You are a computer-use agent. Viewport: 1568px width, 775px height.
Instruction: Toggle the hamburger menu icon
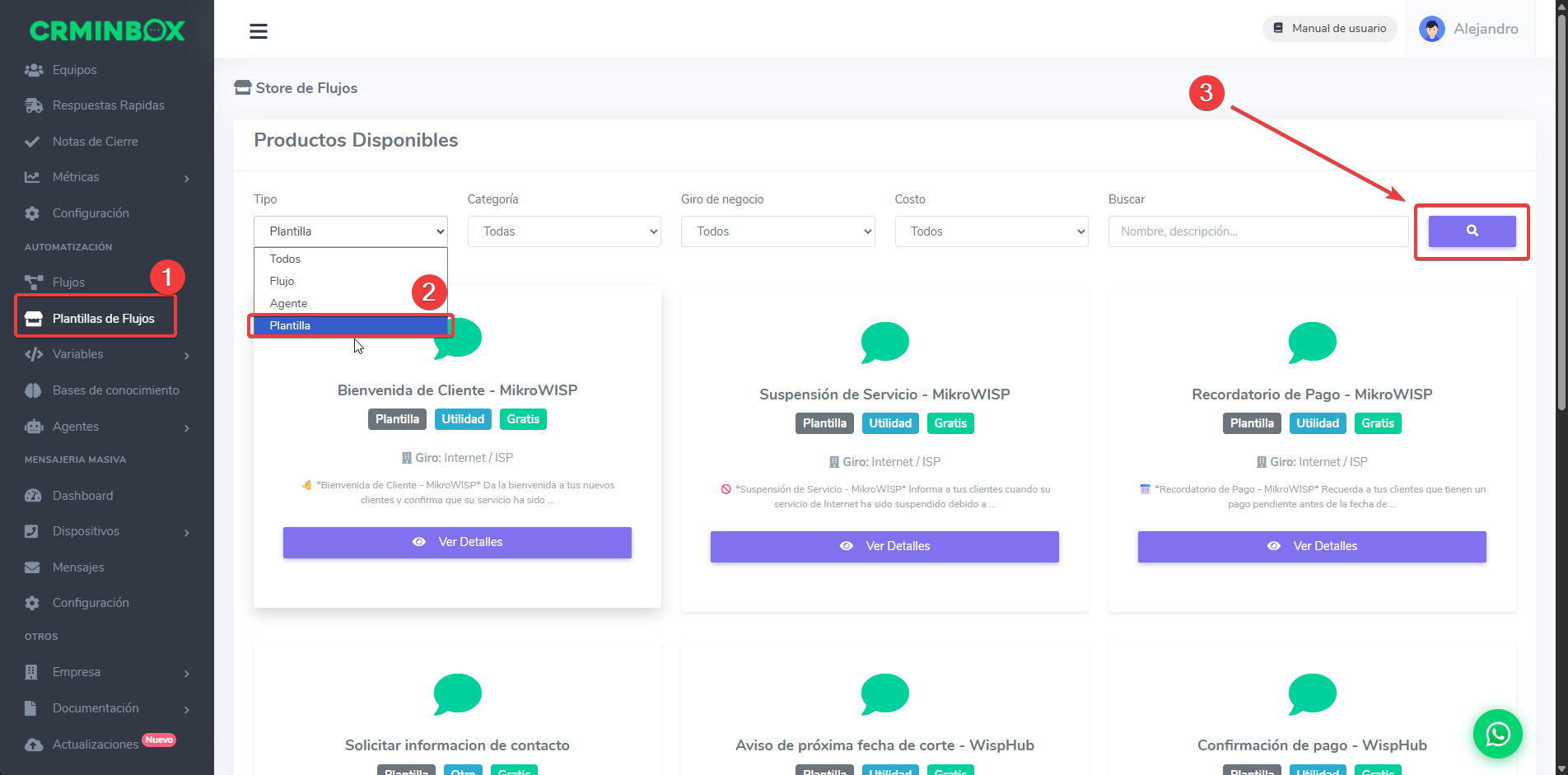tap(259, 31)
